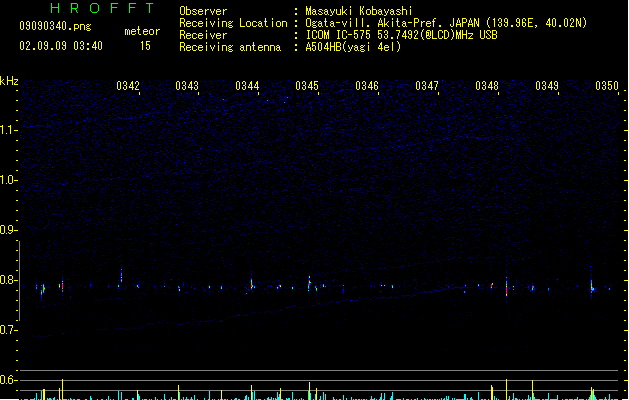Click the 0349 time marker
This screenshot has width=629, height=400.
coord(547,86)
